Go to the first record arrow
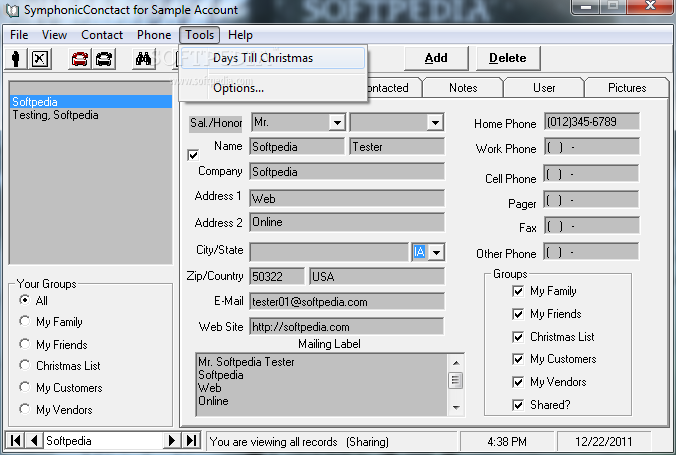Screen dimensions: 676x455 click(x=15, y=440)
